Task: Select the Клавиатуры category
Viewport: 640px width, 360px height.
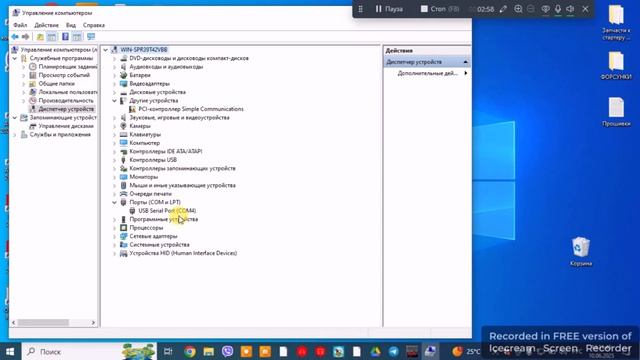Action: [145, 135]
